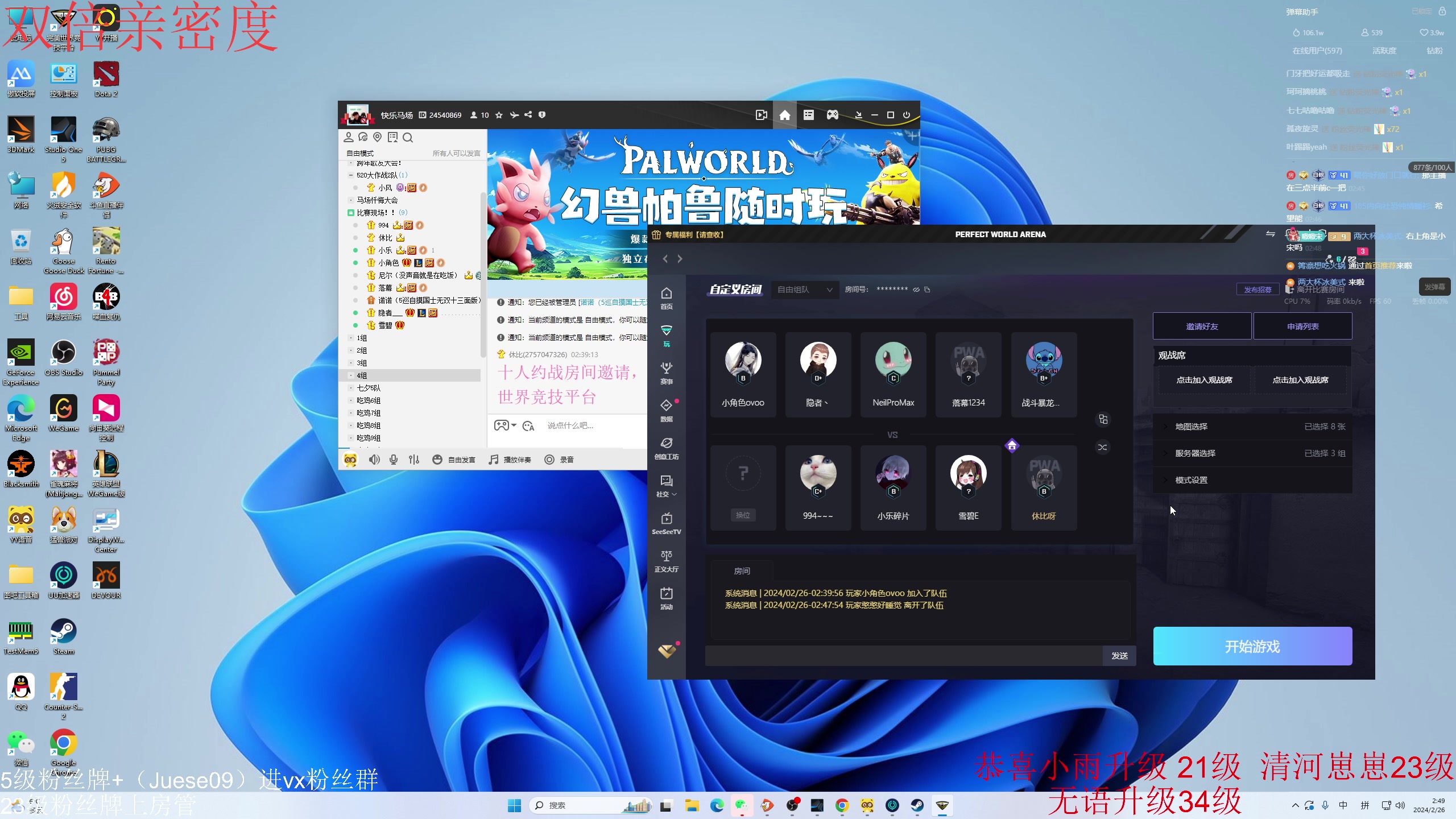Viewport: 1456px width, 819px height.
Task: Open 正义大厅 sidebar icon
Action: point(667,560)
